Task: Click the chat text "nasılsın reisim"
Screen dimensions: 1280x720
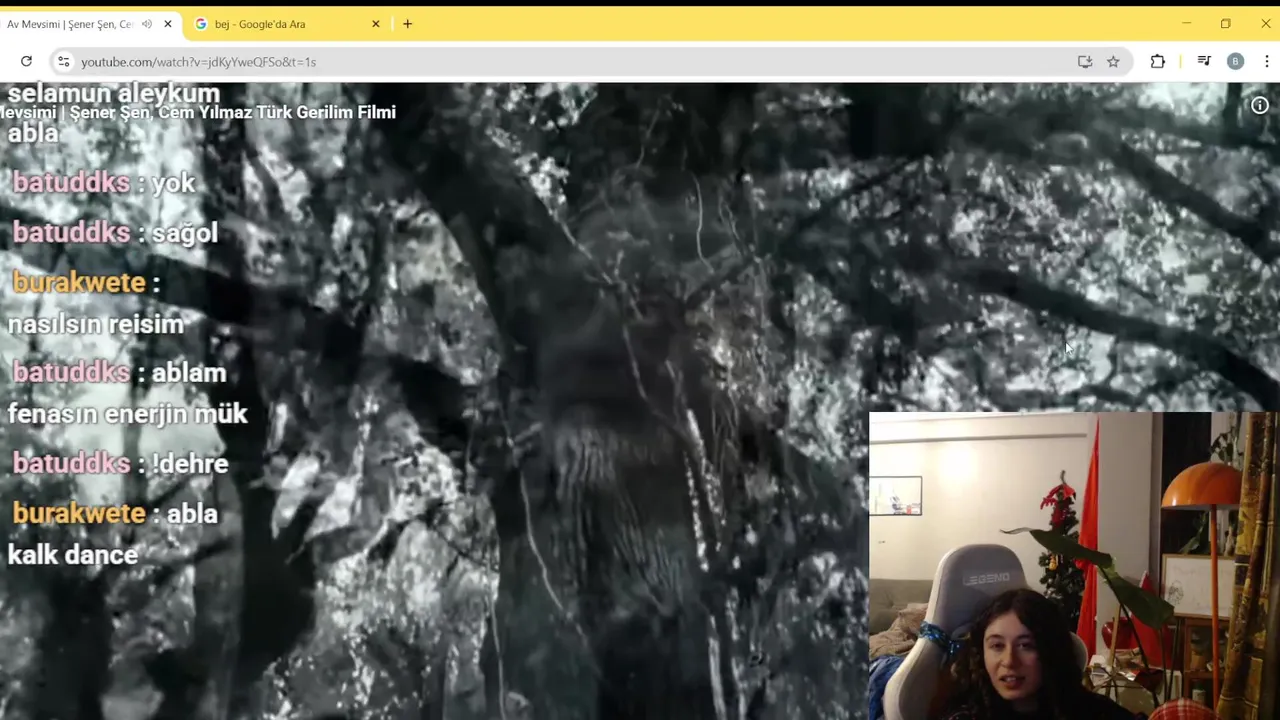Action: click(96, 324)
